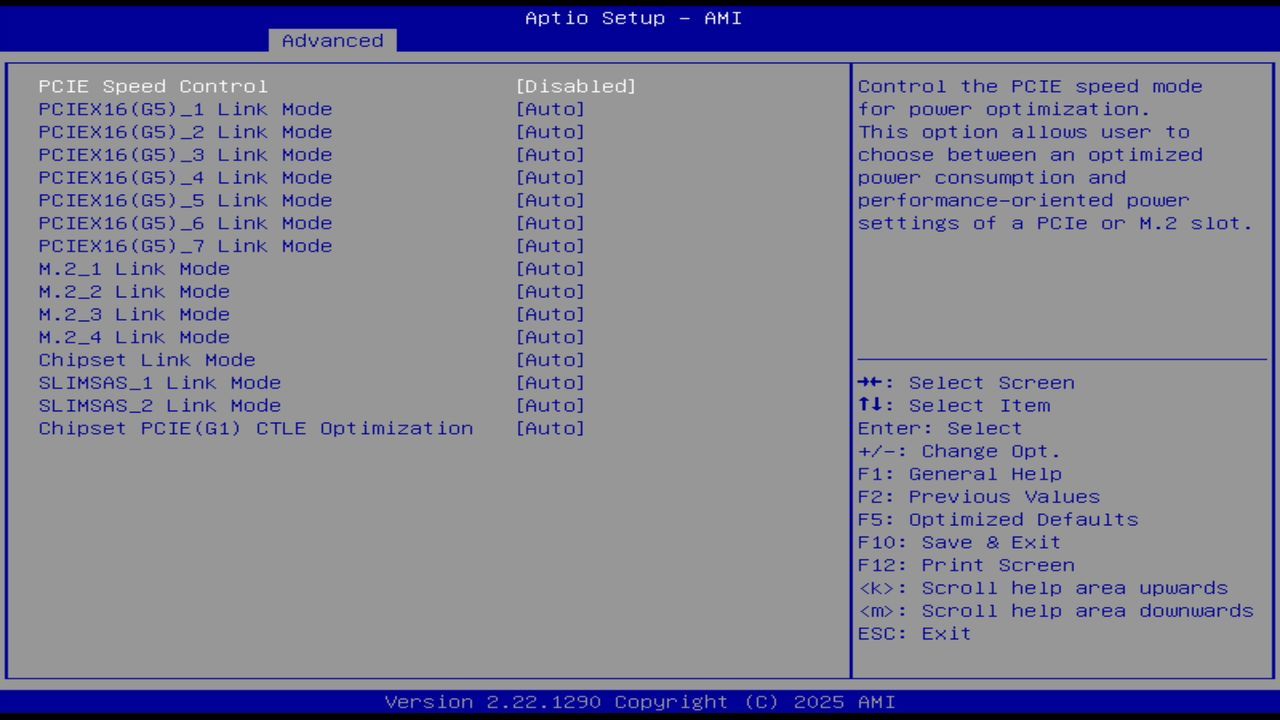Select SLIMSAS_1 Link Mode label
The image size is (1280, 720).
click(x=160, y=383)
